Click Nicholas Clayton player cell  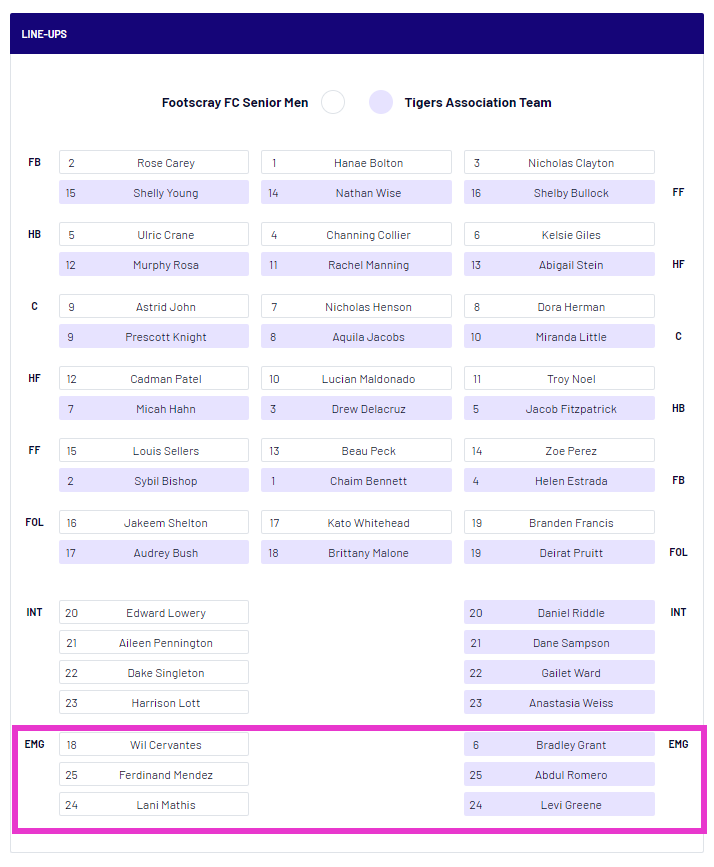click(559, 163)
